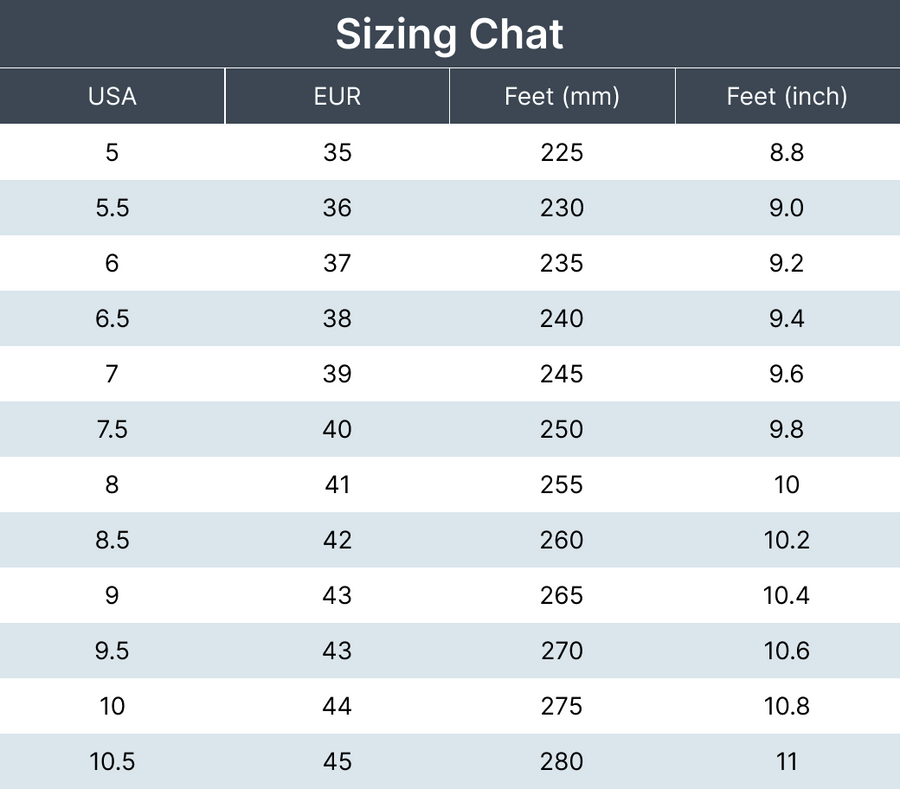Click the 10.8 inch cell
This screenshot has height=789, width=900.
787,706
